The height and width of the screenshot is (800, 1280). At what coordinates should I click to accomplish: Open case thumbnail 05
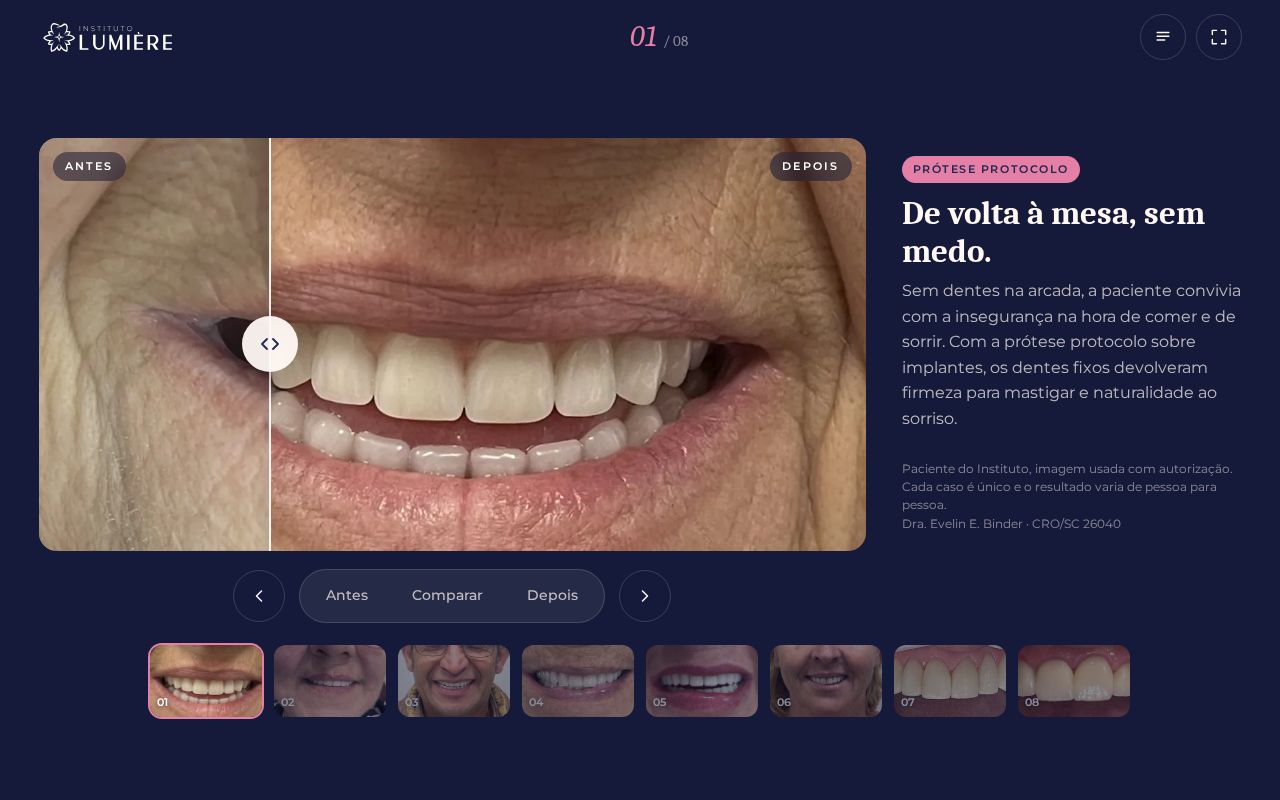click(702, 681)
